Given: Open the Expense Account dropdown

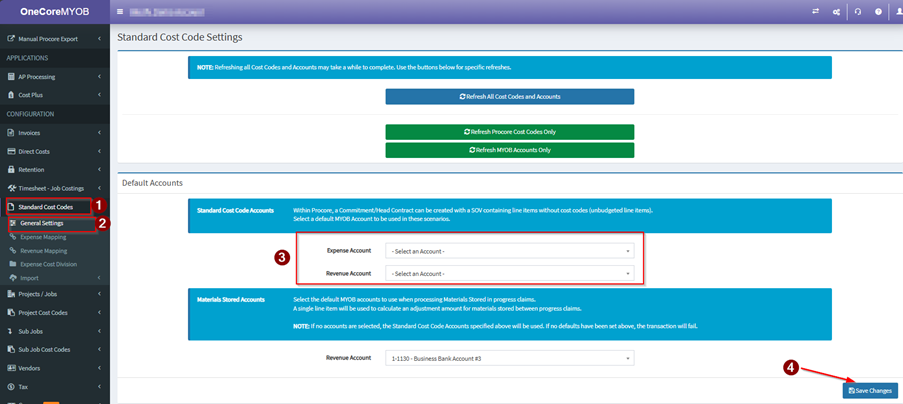Looking at the screenshot, I should (x=510, y=251).
